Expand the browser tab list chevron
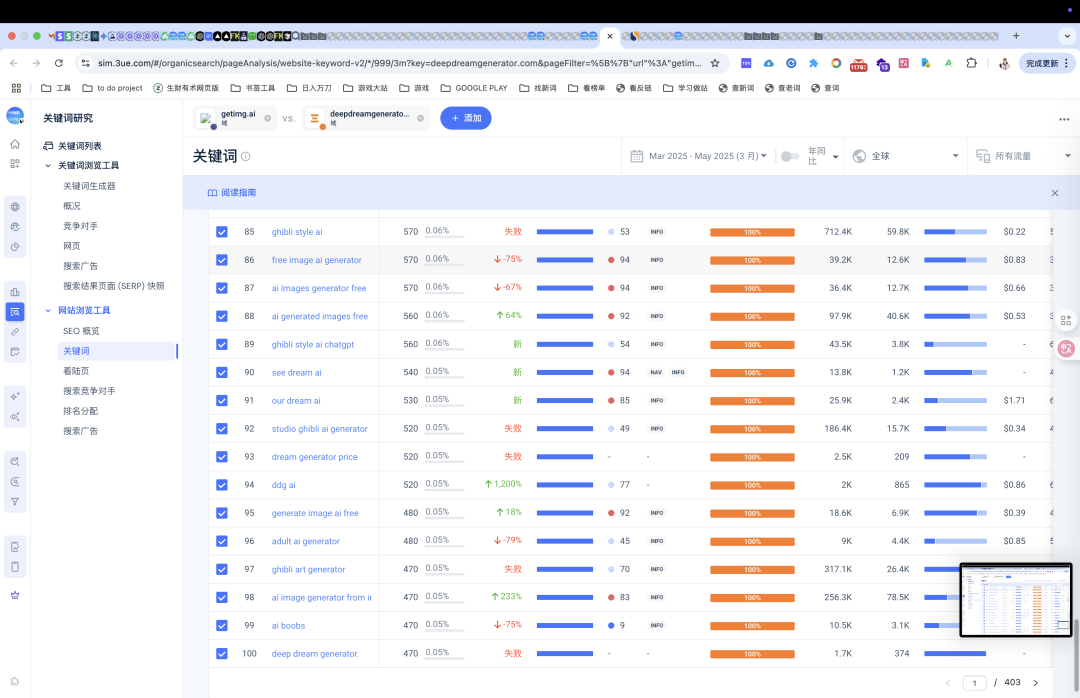1080x698 pixels. [1068, 36]
